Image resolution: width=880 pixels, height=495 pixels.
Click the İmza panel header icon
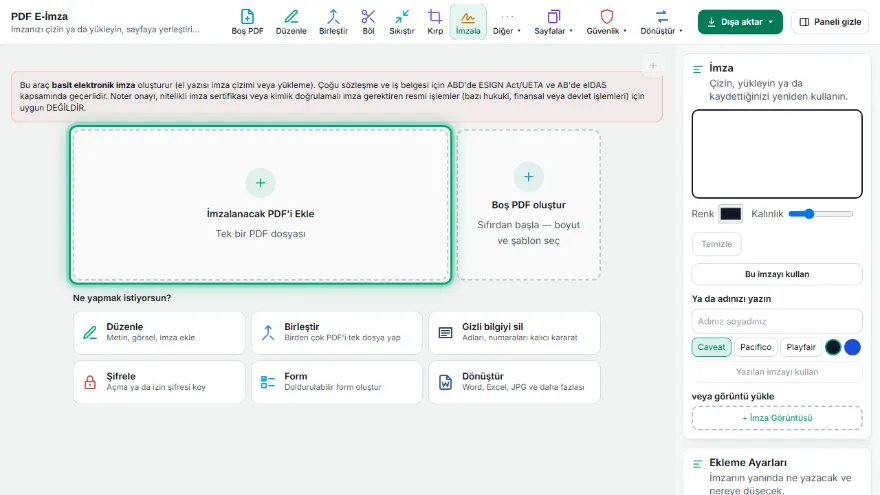[698, 69]
